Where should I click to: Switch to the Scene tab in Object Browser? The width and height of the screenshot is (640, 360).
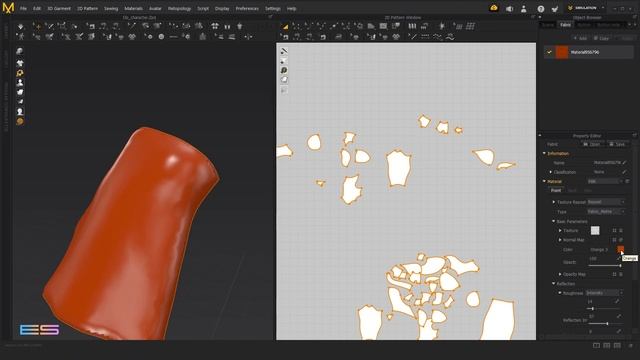pos(547,25)
